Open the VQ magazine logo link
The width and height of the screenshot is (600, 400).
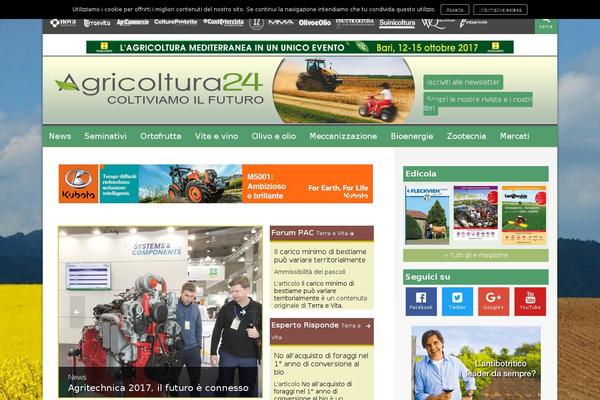pos(437,23)
